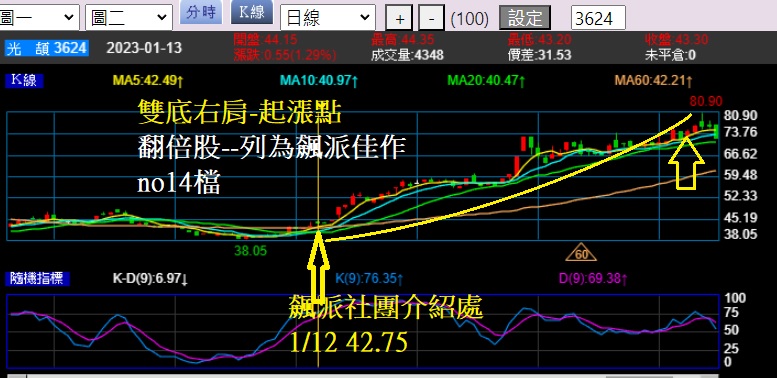Screen dimensions: 777x378
Task: Click the MA60 moving average legend
Action: (x=653, y=79)
